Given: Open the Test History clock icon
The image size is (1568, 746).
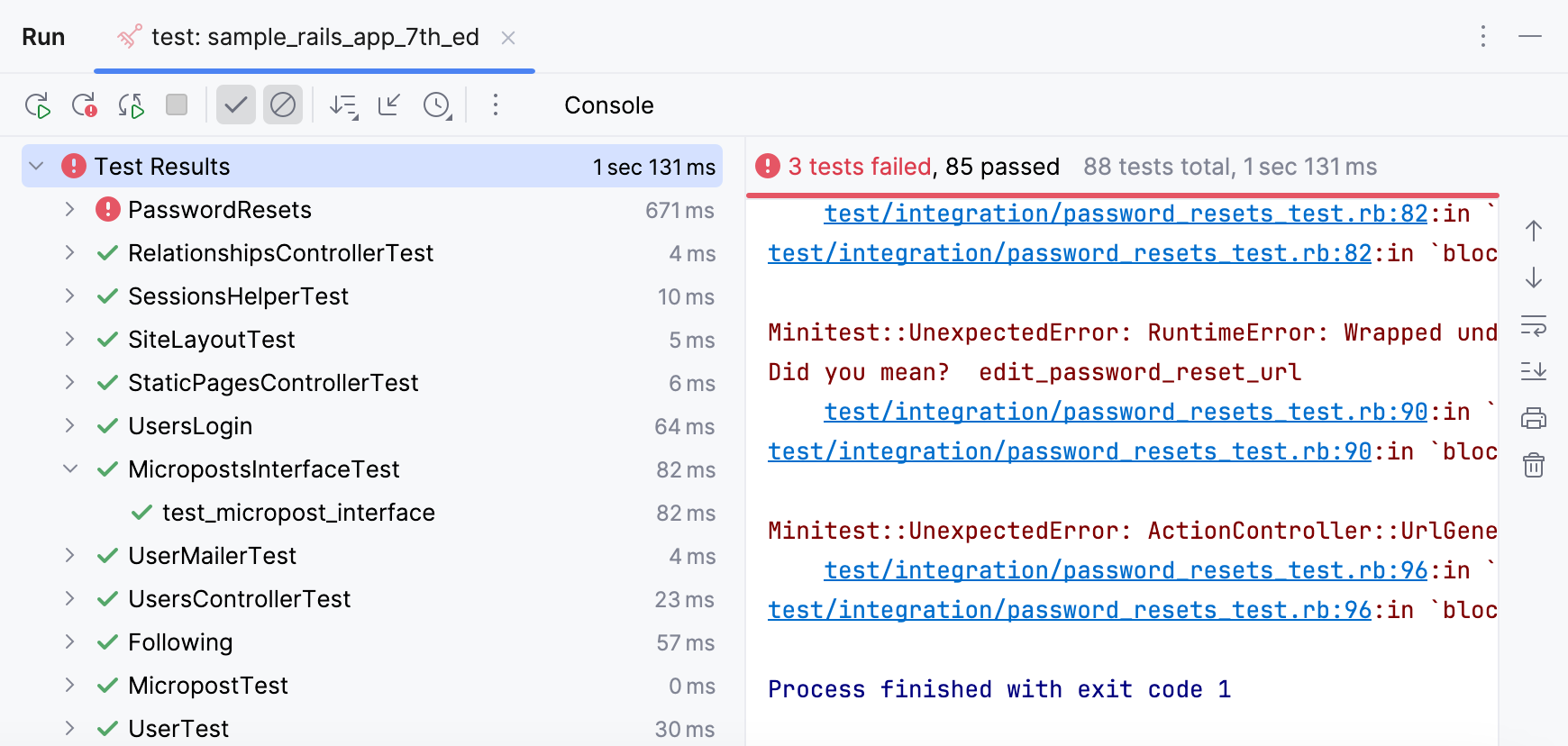Looking at the screenshot, I should click(437, 105).
